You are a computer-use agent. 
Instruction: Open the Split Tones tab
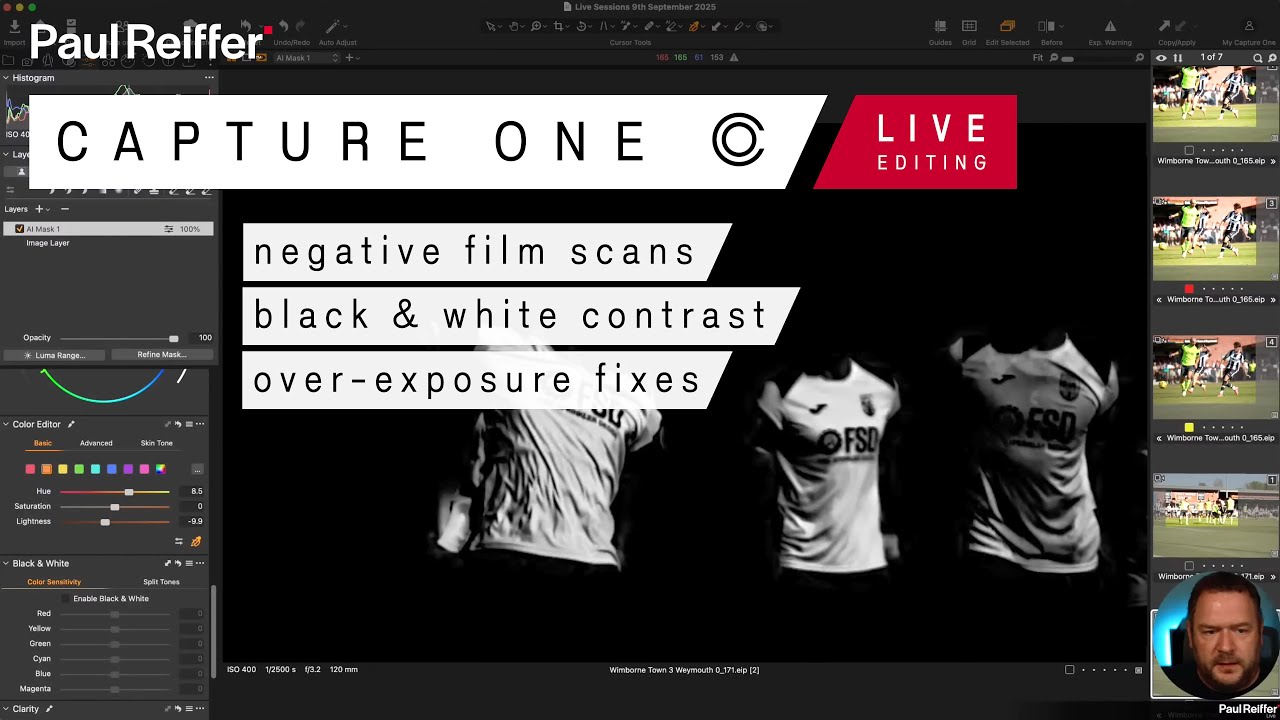pyautogui.click(x=161, y=582)
